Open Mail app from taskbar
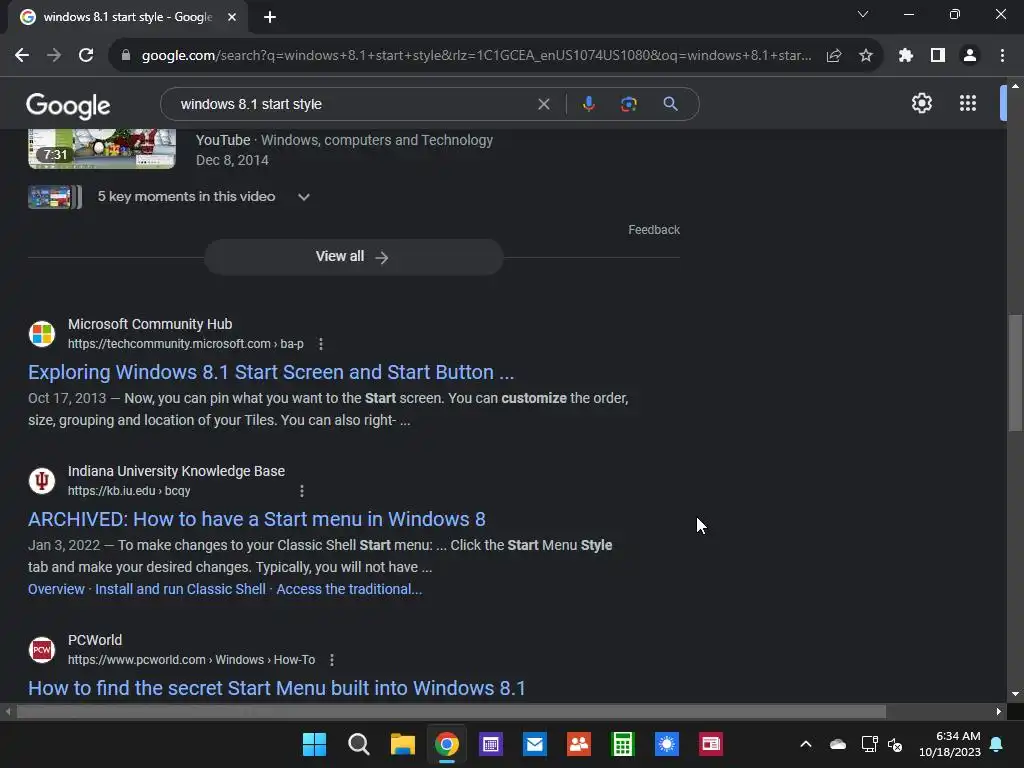The image size is (1024, 768). (x=535, y=744)
